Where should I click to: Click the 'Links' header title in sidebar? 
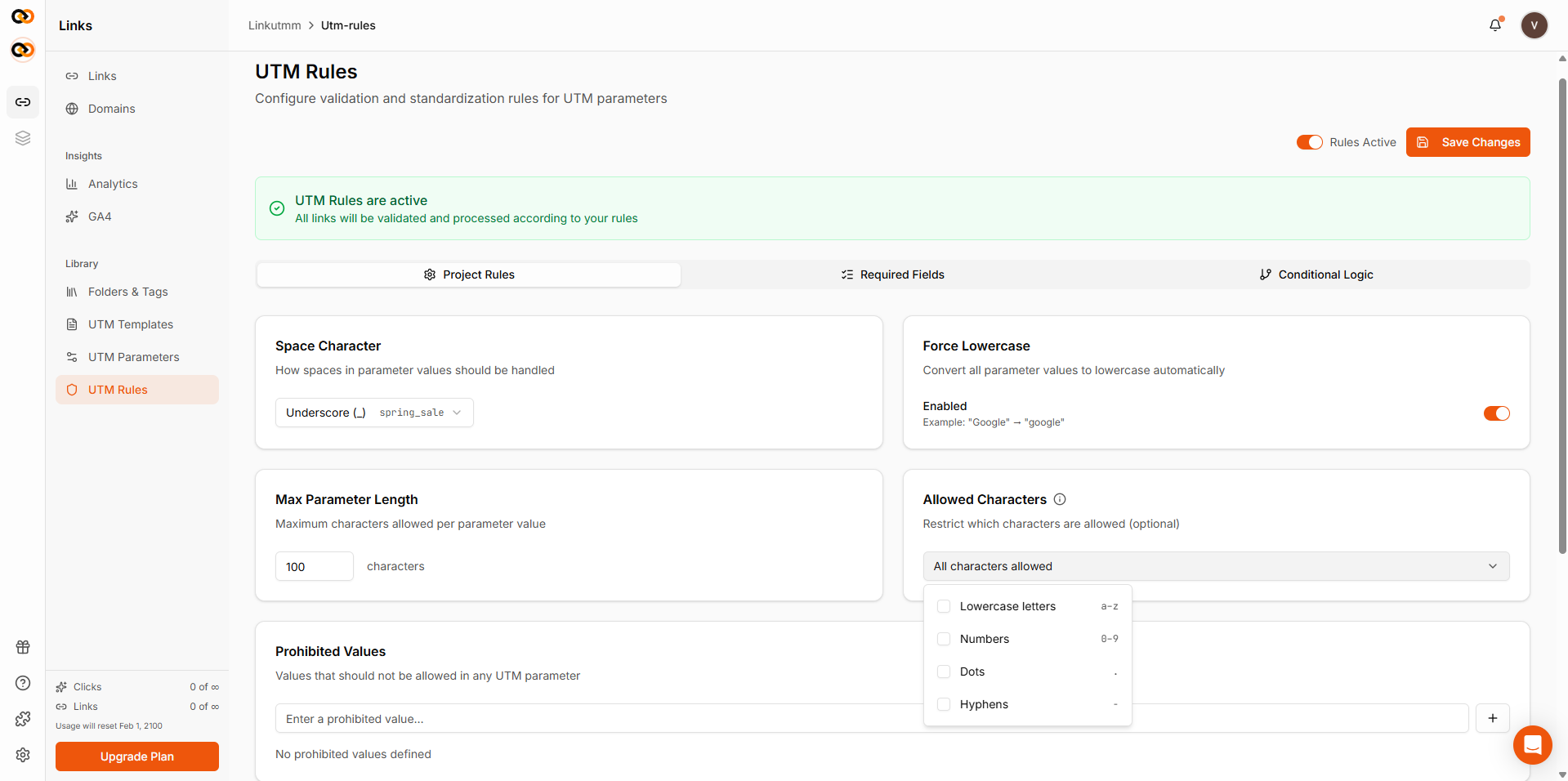tap(75, 25)
